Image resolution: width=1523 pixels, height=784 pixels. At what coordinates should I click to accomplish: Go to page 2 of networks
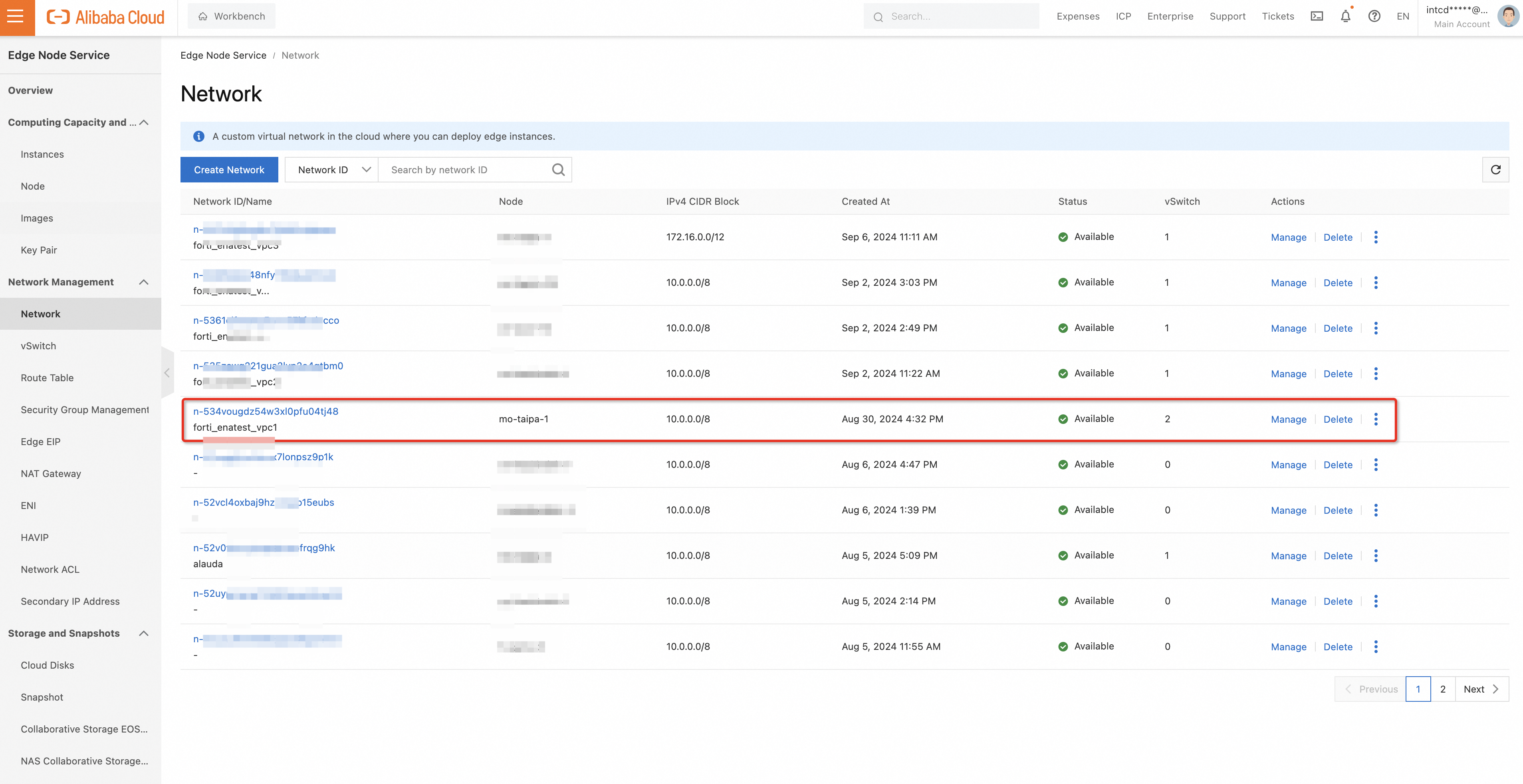coord(1443,689)
